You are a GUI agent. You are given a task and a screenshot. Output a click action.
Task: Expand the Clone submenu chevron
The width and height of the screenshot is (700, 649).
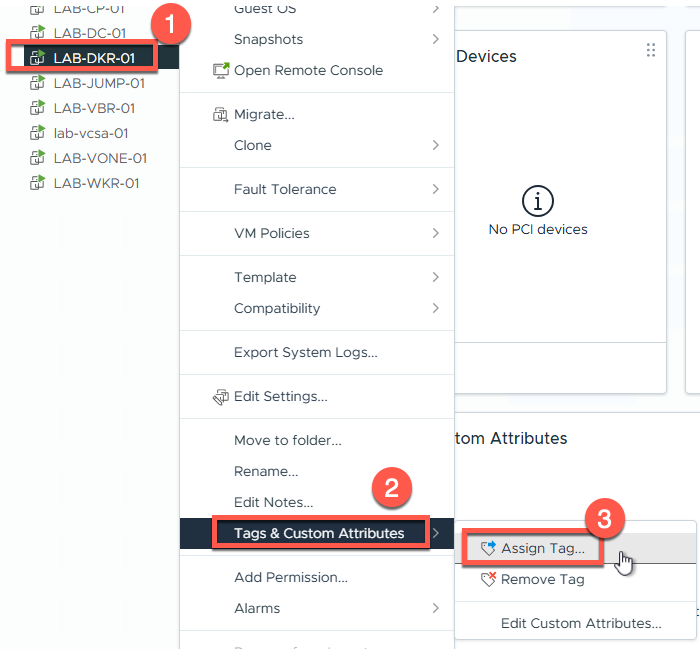(436, 145)
